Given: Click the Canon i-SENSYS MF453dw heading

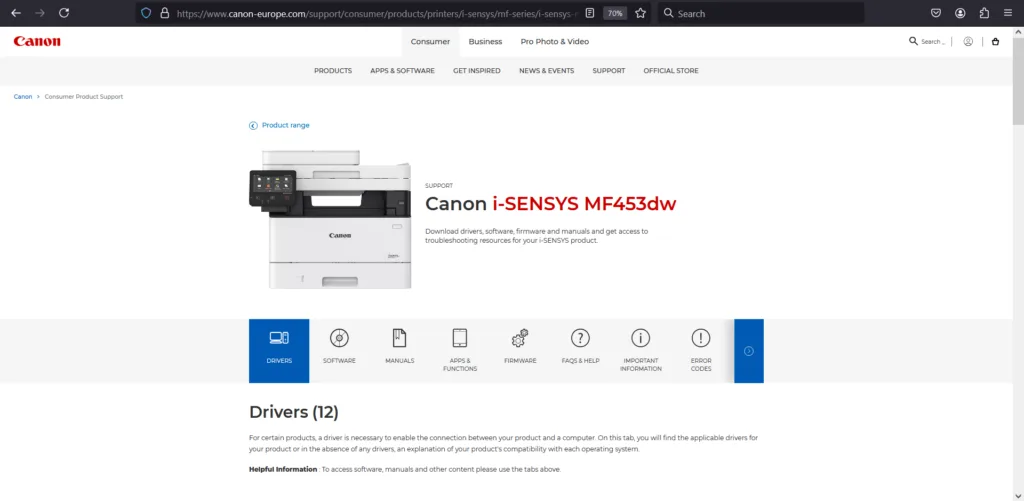Looking at the screenshot, I should (x=551, y=204).
